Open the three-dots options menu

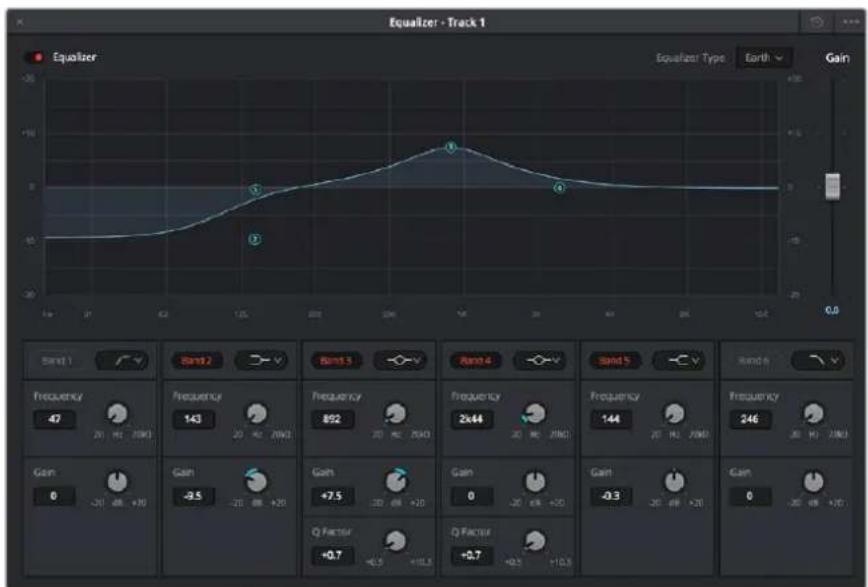[x=851, y=22]
